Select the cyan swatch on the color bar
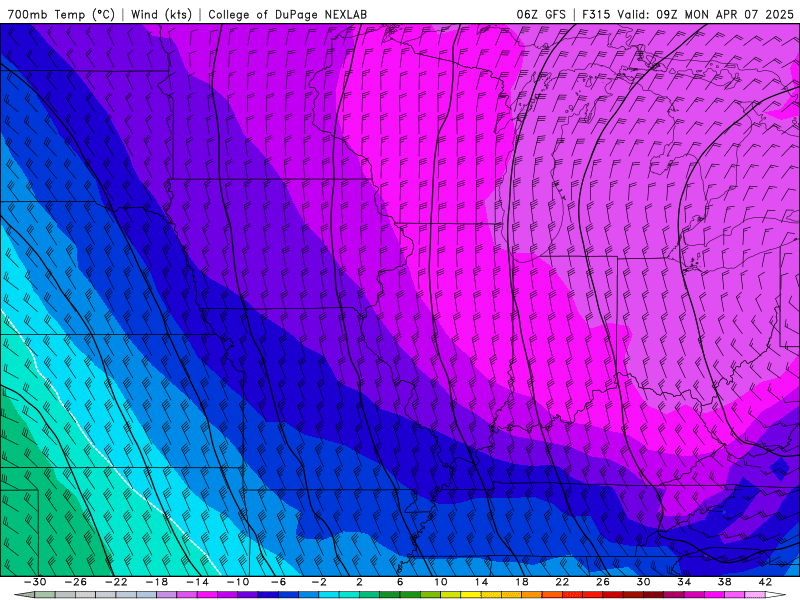Viewport: 800px width, 600px height. tap(329, 594)
